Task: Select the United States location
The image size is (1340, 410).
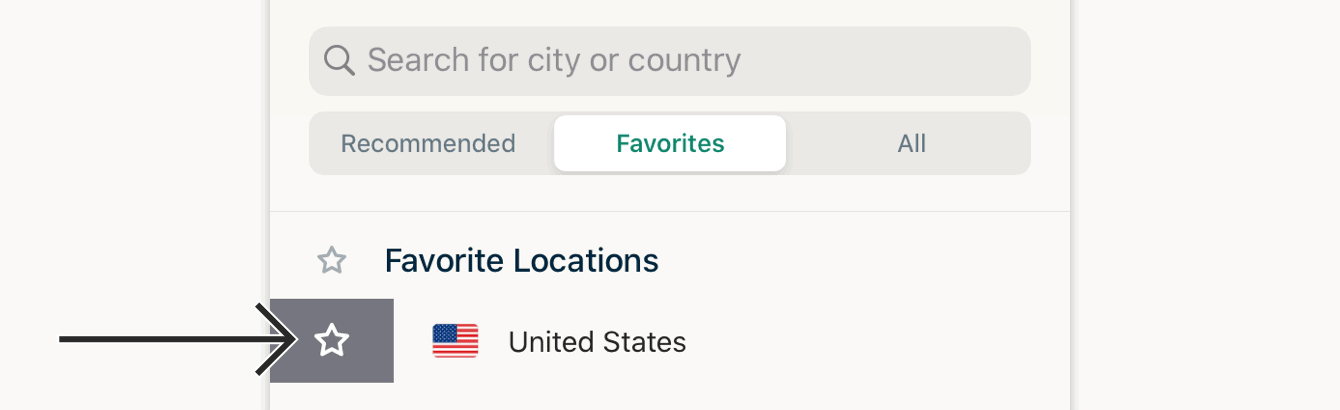Action: pyautogui.click(x=597, y=342)
